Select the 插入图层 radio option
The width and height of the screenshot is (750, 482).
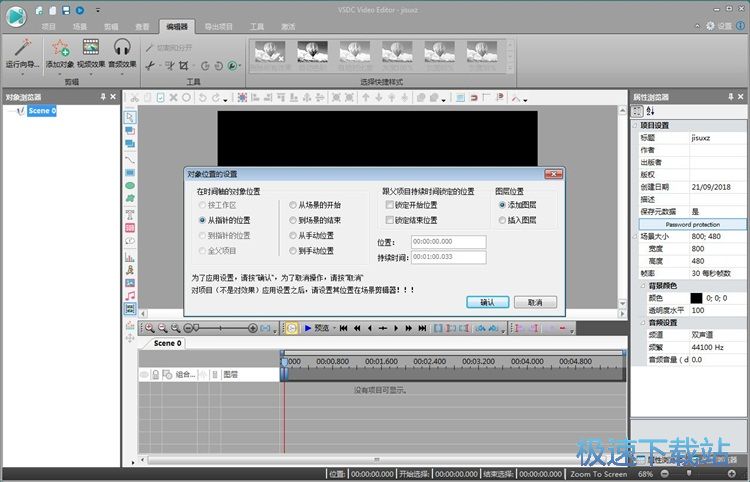click(502, 219)
